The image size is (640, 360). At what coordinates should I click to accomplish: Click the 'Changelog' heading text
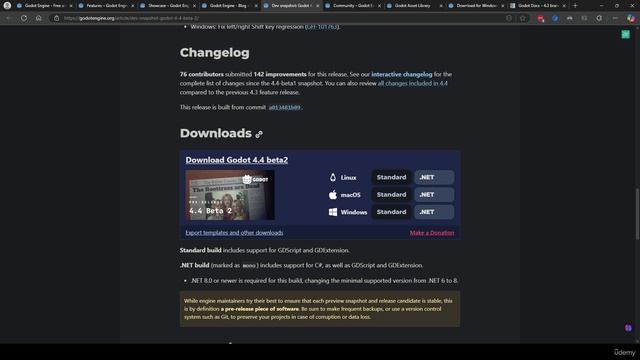[x=214, y=53]
